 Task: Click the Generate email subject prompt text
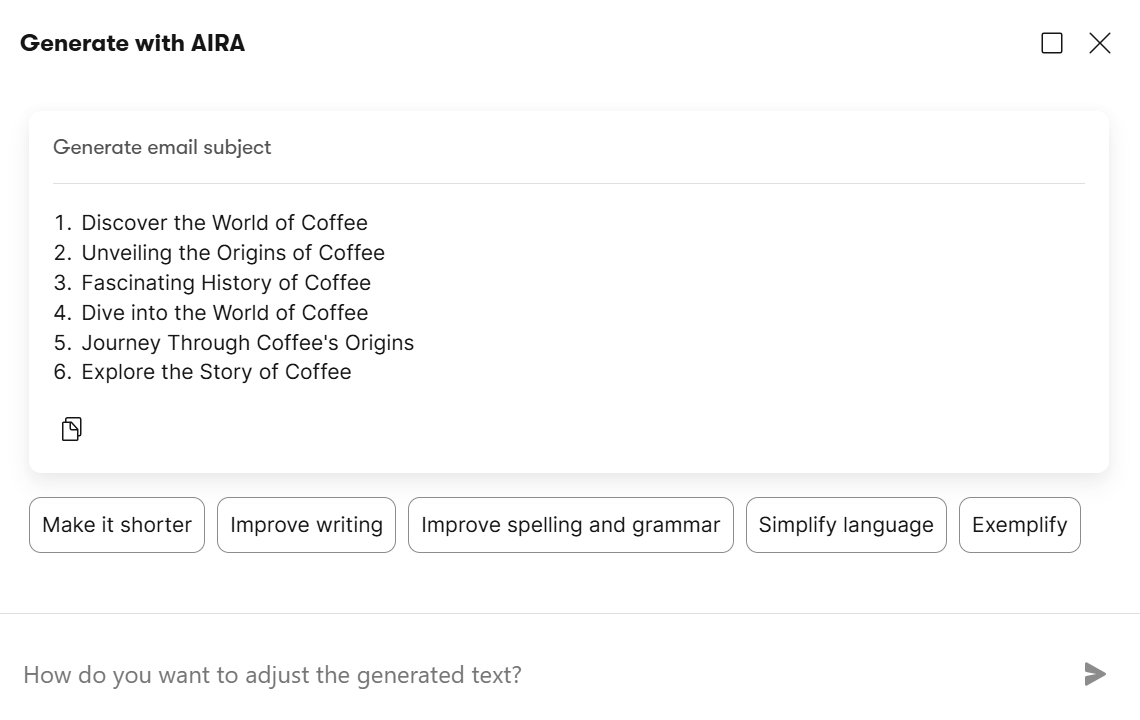[x=162, y=147]
